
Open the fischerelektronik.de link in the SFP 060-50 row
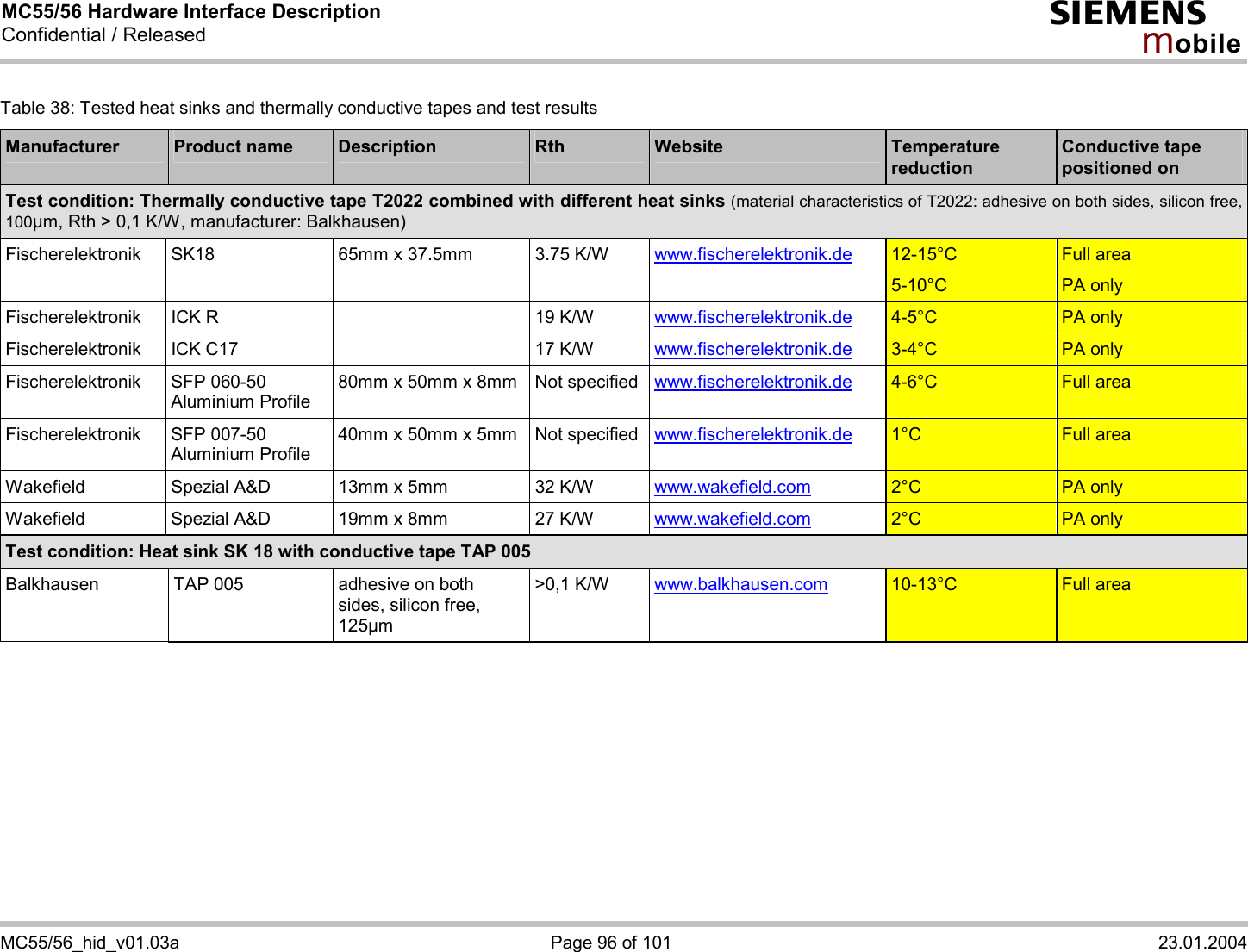tap(752, 382)
